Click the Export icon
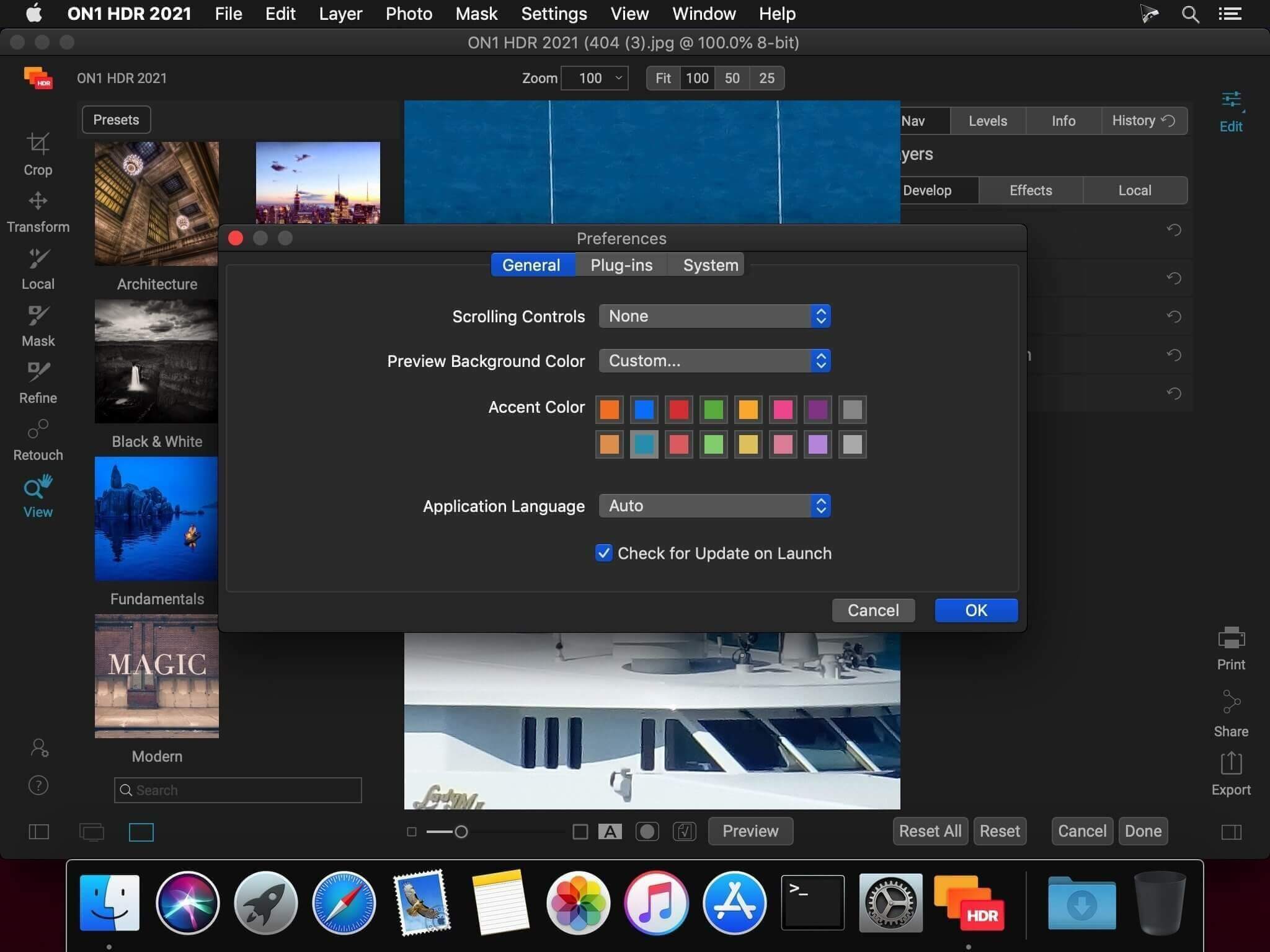Image resolution: width=1270 pixels, height=952 pixels. tap(1231, 773)
